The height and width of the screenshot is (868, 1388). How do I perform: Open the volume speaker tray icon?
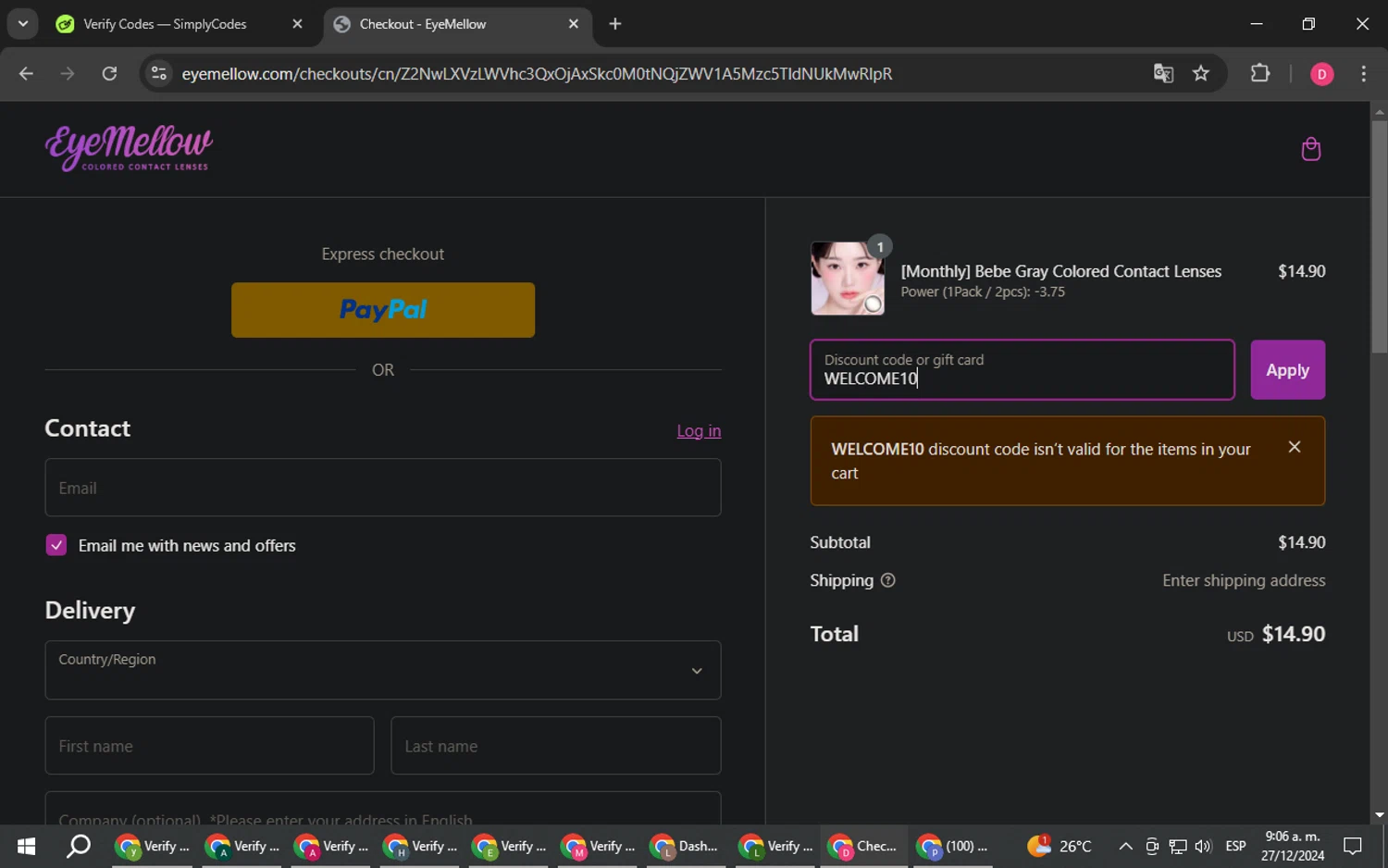1203,846
